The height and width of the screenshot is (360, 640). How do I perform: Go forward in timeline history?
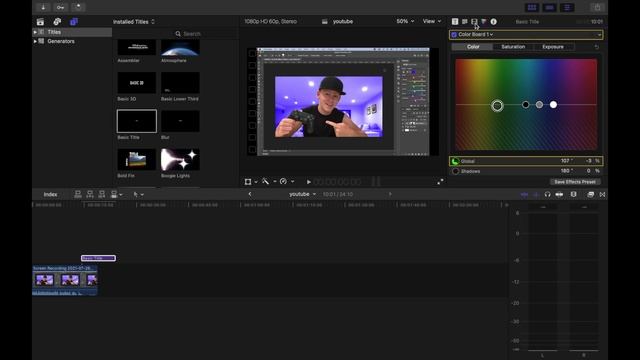pos(390,194)
